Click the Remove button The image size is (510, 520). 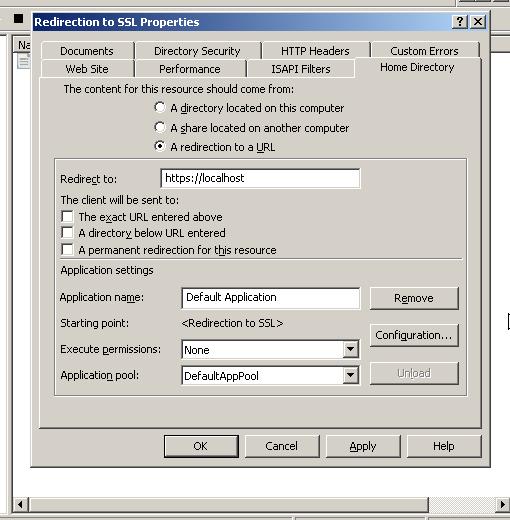(414, 298)
